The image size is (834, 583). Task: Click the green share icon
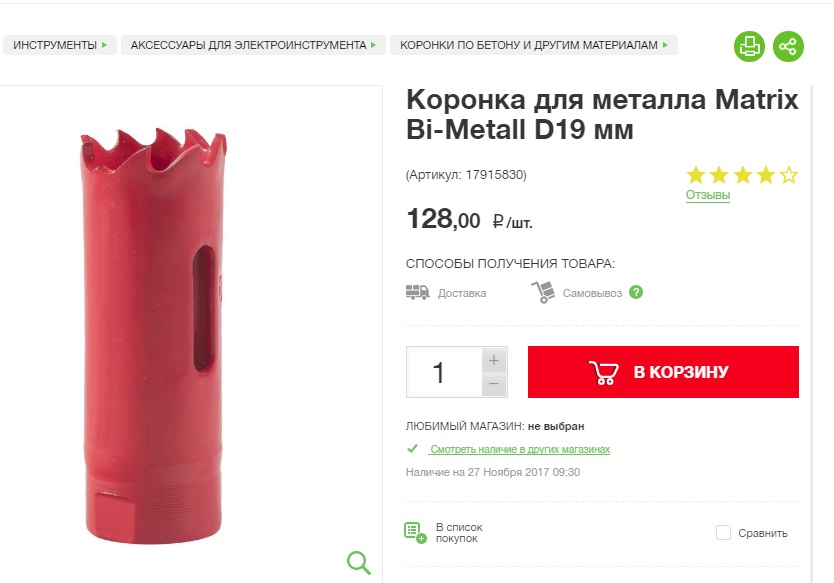788,46
